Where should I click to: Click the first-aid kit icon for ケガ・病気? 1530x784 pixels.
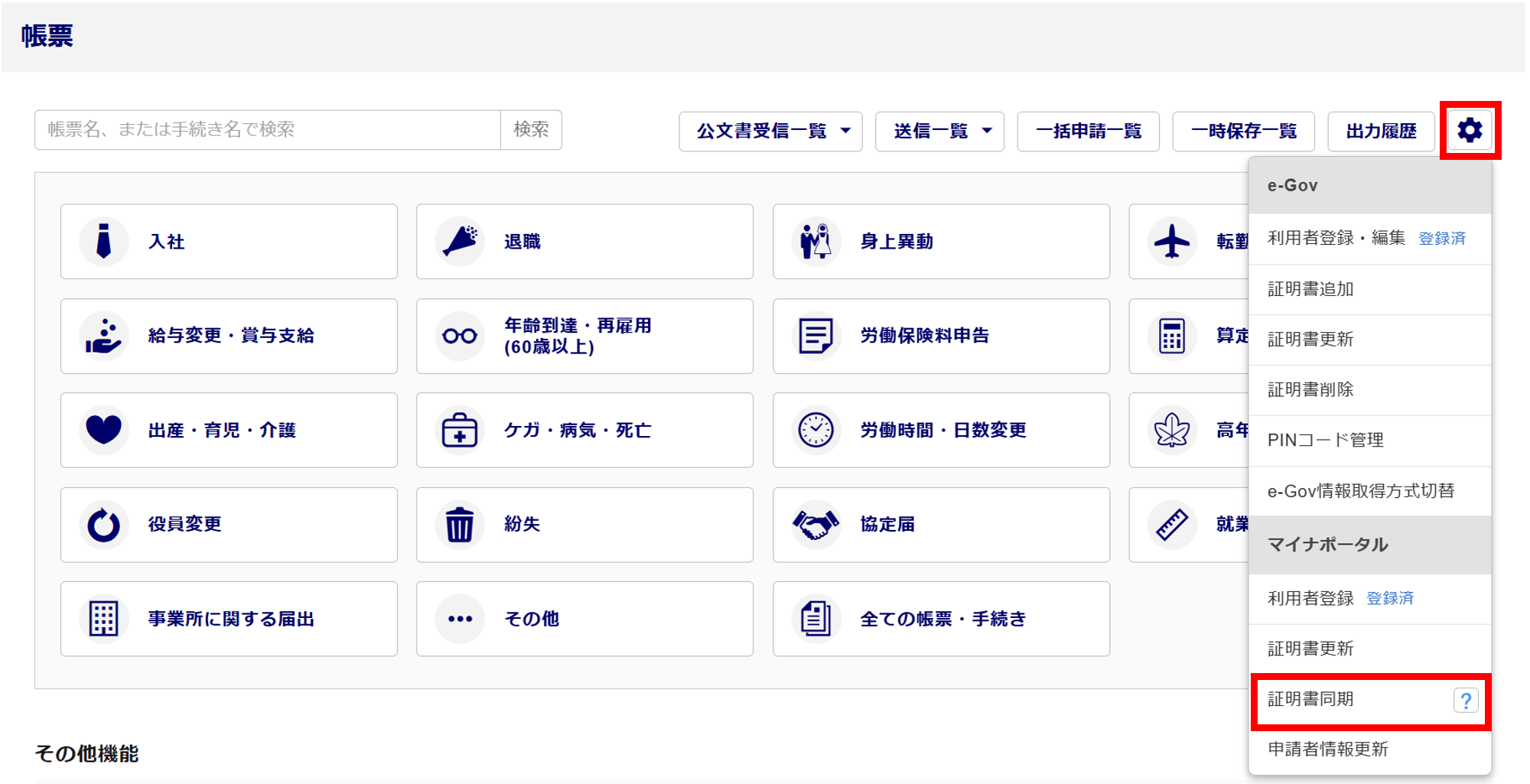[x=460, y=430]
